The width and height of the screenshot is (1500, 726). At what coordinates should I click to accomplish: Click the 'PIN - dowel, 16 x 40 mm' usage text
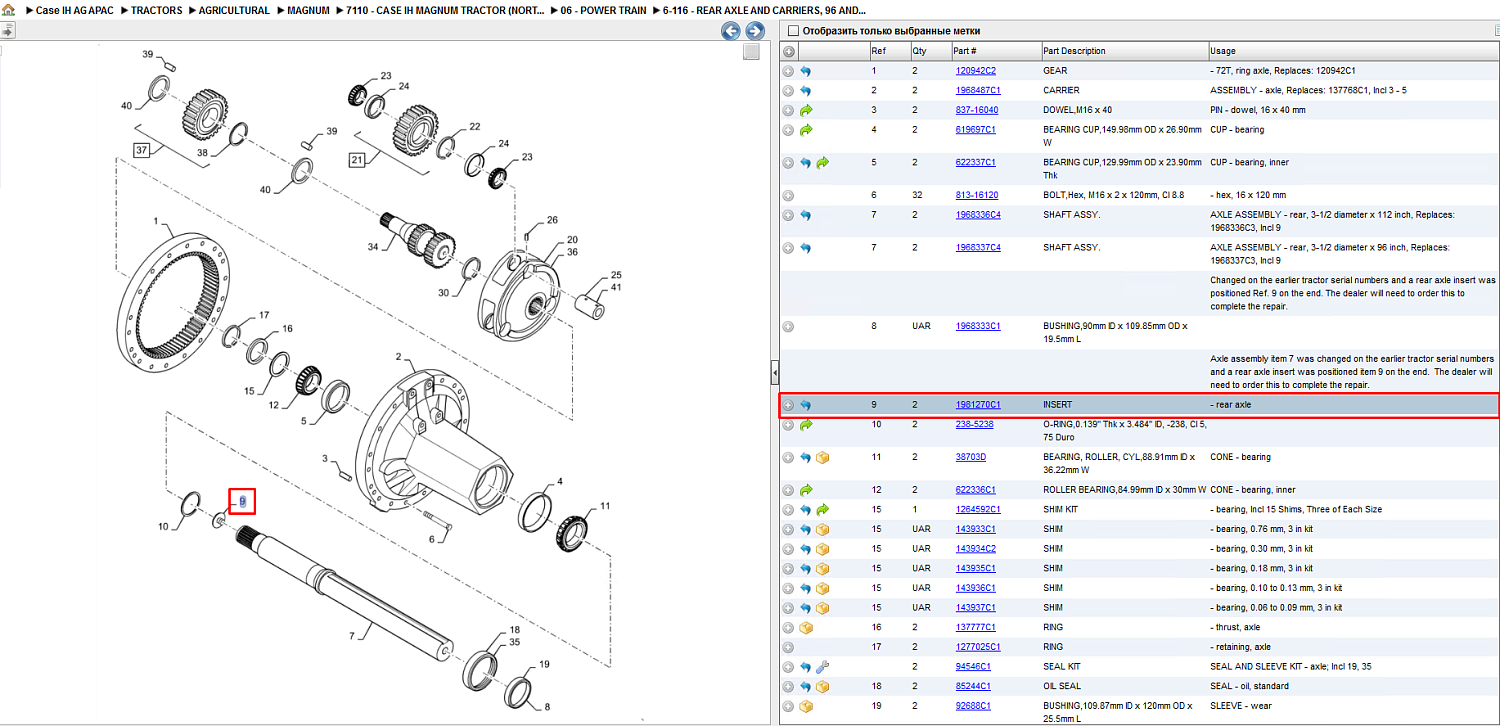[x=1258, y=110]
